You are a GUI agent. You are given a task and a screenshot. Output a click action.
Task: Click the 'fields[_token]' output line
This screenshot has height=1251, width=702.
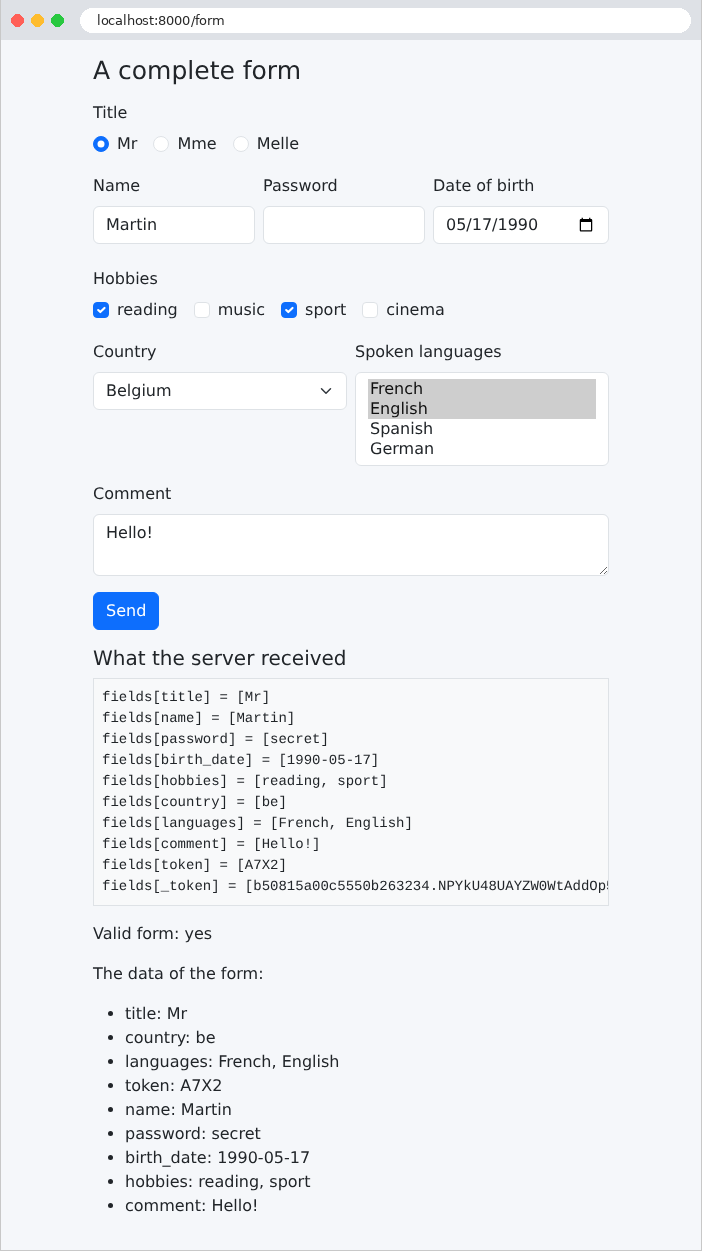(x=355, y=886)
